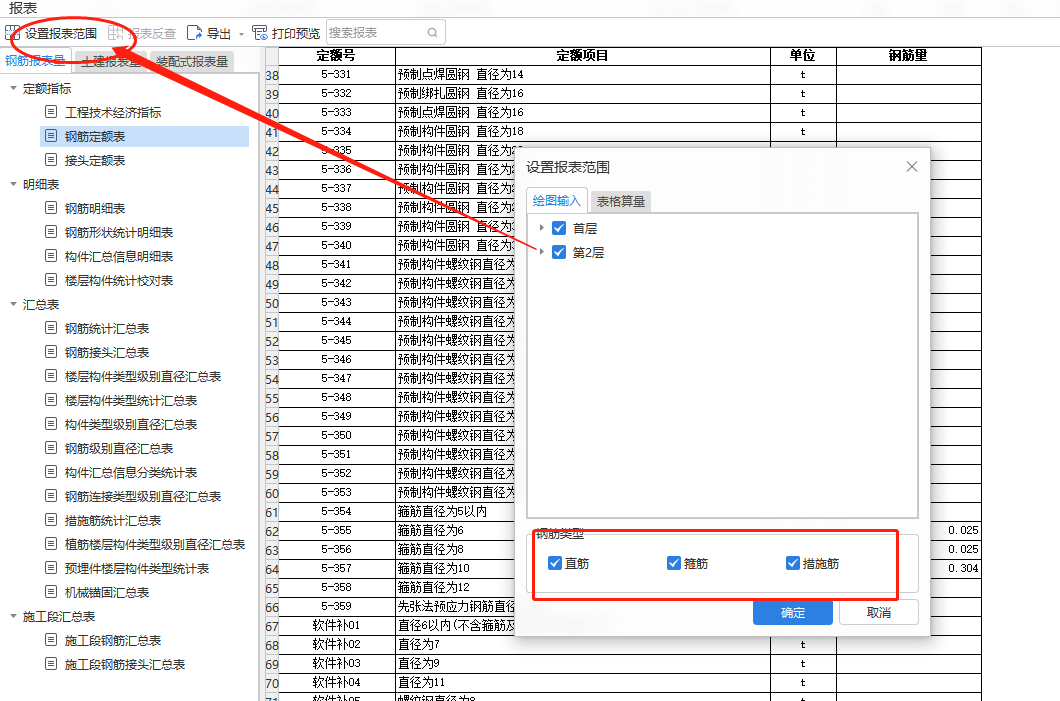Open the 打印预览 print preview icon

coord(260,33)
